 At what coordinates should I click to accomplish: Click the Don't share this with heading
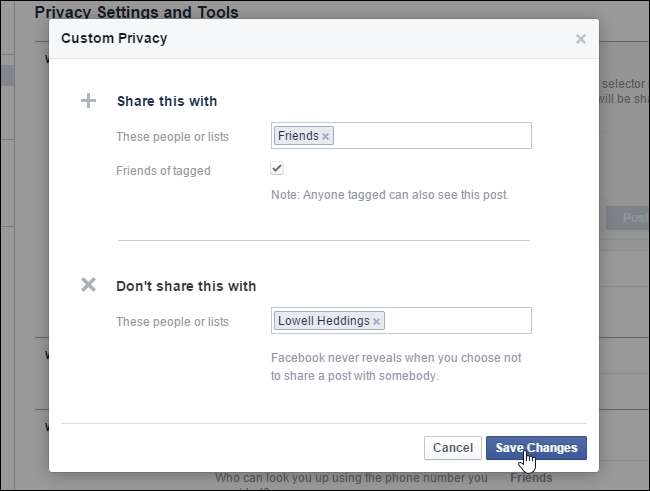[x=186, y=286]
